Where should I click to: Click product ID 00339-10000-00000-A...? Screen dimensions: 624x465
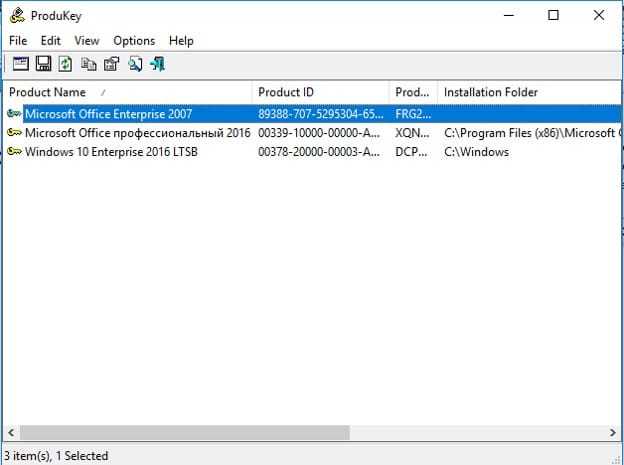click(319, 133)
